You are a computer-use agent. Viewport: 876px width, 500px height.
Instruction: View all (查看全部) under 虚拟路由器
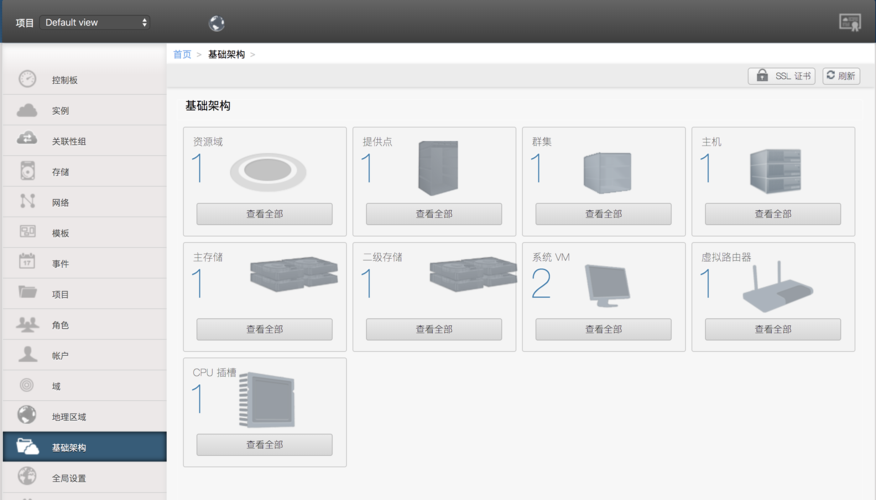click(773, 330)
